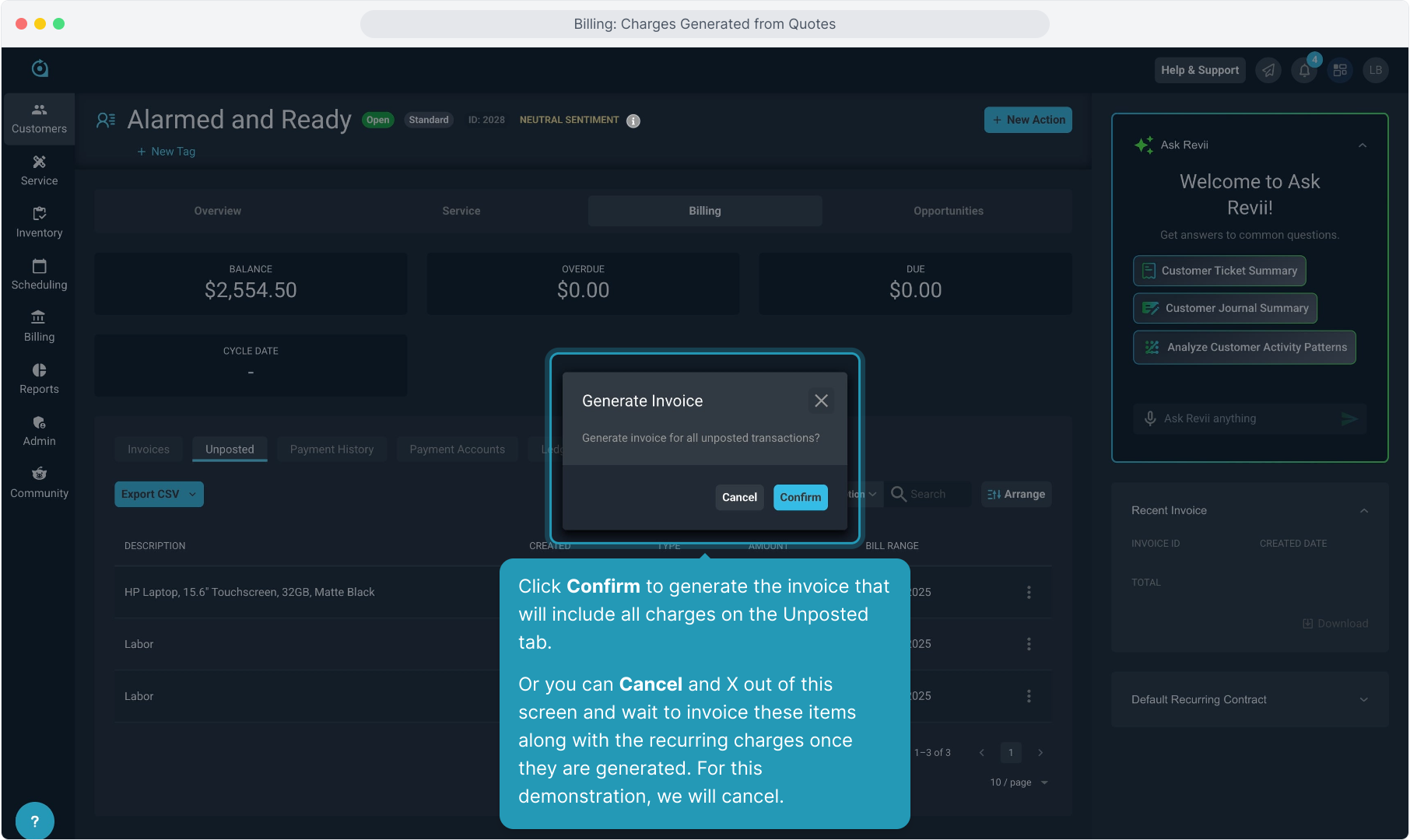Click Confirm to generate the invoice
The height and width of the screenshot is (840, 1410).
point(800,497)
